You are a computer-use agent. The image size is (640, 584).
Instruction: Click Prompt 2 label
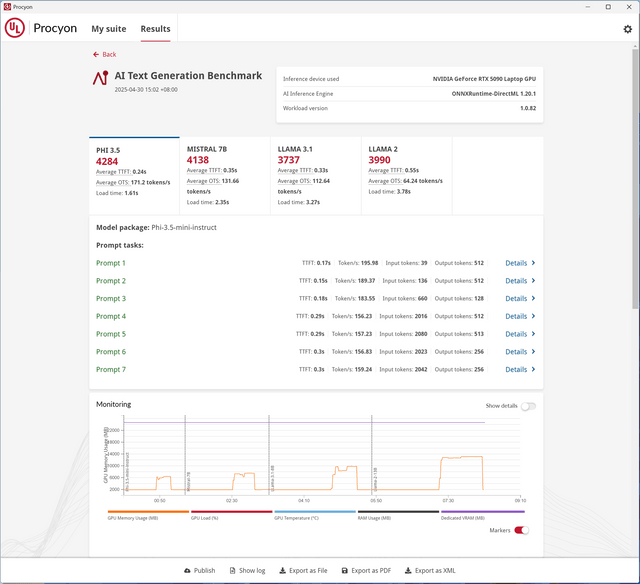[111, 281]
